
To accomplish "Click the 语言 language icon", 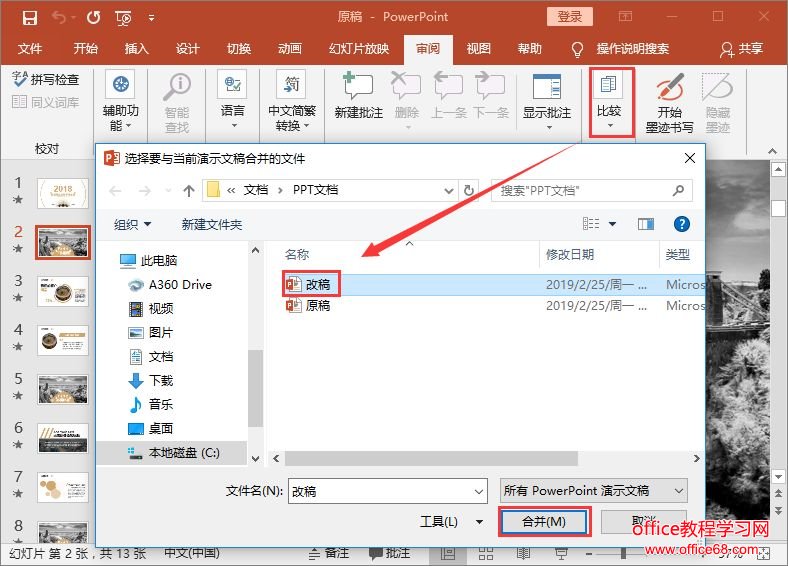I will pyautogui.click(x=232, y=84).
